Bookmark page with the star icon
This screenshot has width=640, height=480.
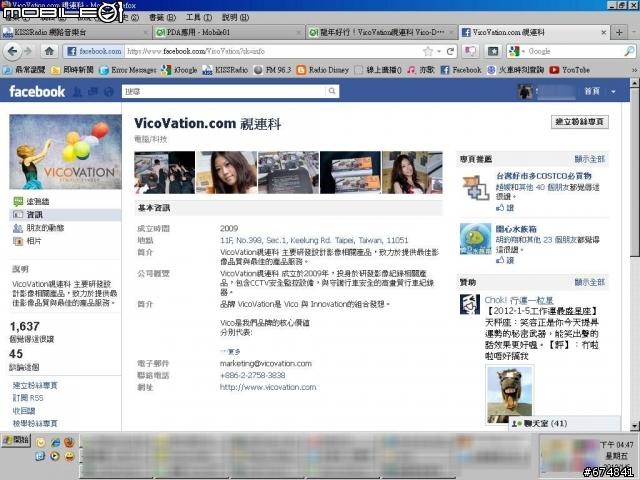[428, 51]
